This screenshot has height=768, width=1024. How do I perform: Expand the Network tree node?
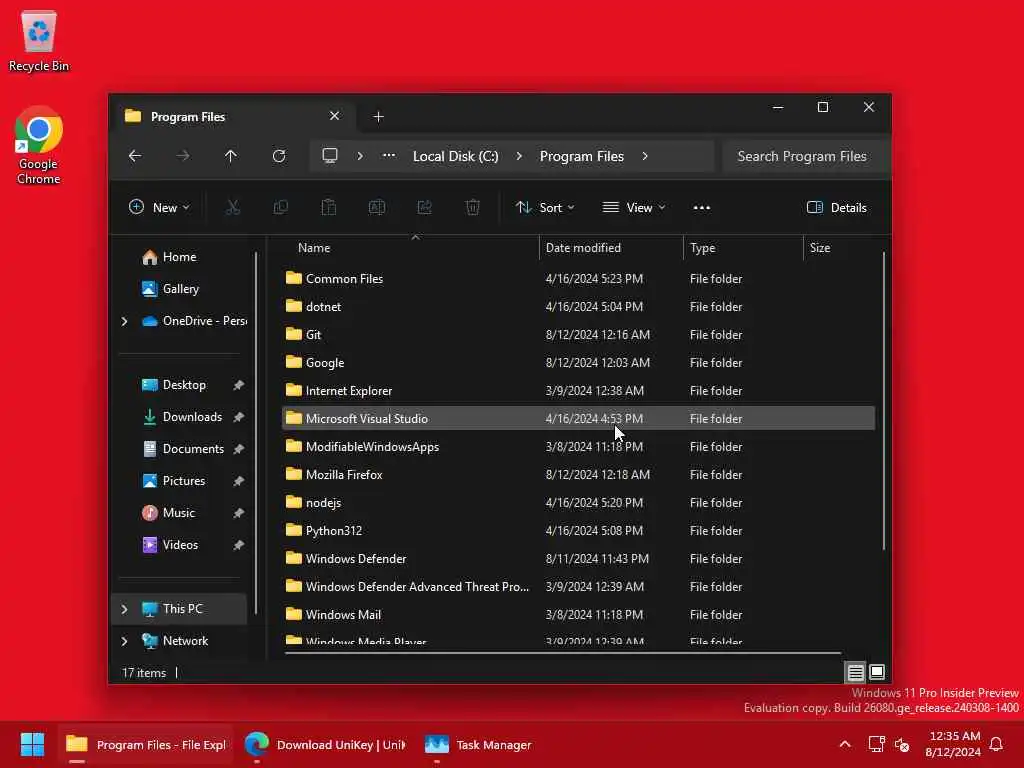pyautogui.click(x=124, y=641)
